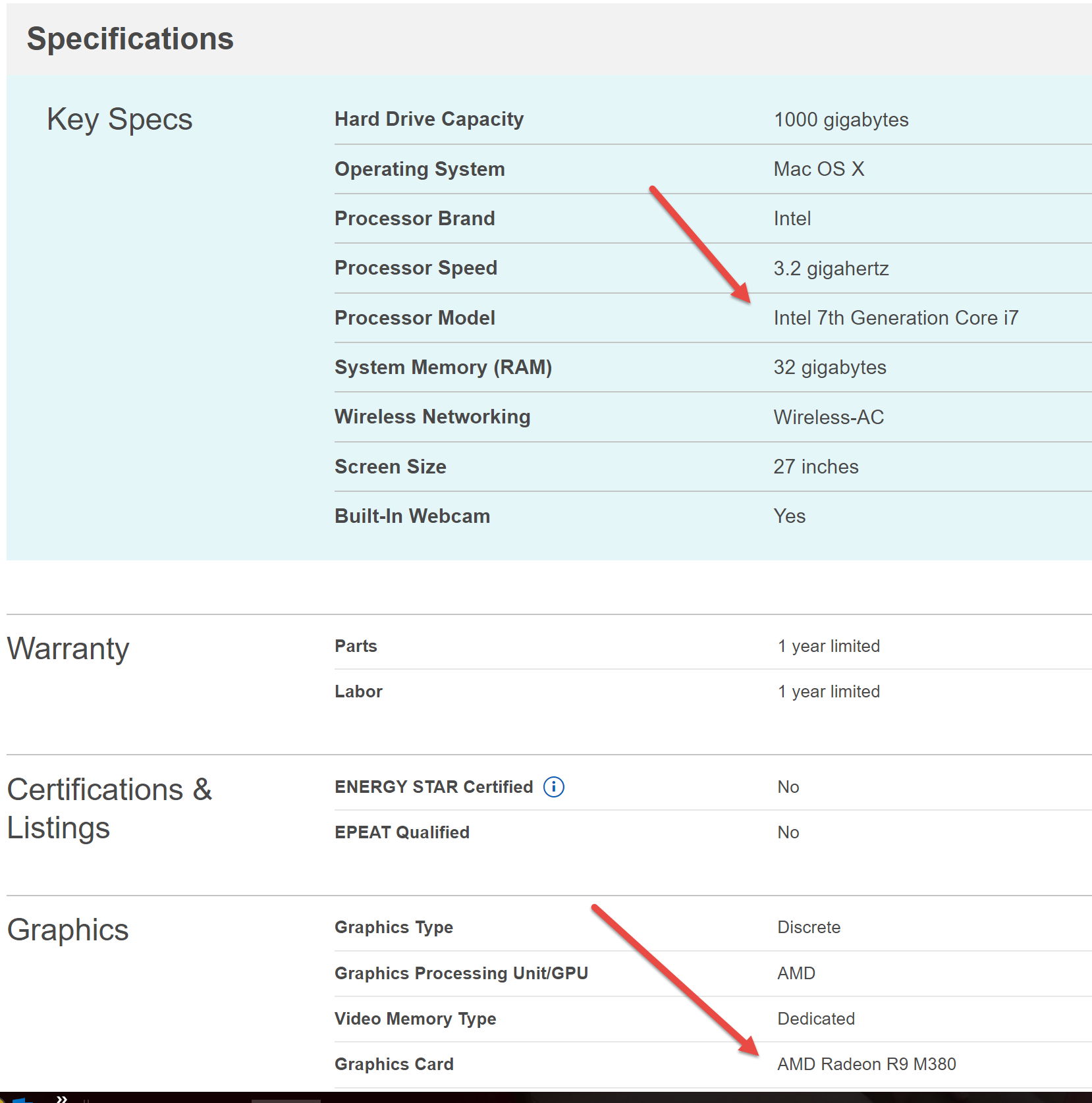The height and width of the screenshot is (1103, 1092).
Task: Click the Processor Brand label
Action: pyautogui.click(x=414, y=219)
